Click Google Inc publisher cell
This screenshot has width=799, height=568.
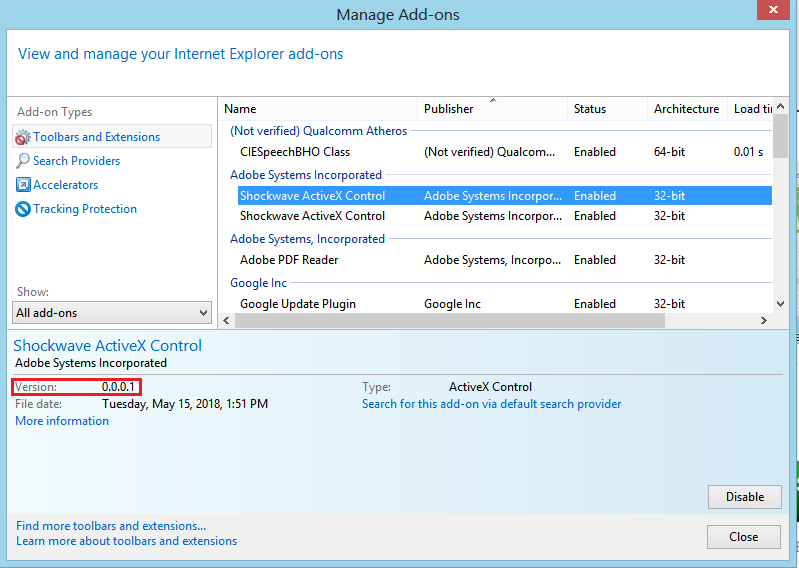tap(452, 304)
